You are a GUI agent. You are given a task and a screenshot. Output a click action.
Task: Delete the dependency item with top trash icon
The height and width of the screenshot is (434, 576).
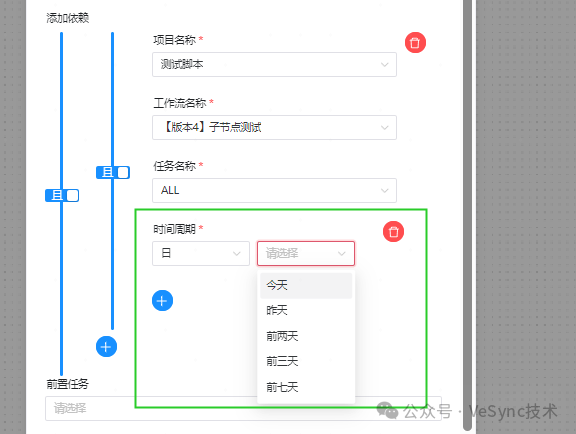pyautogui.click(x=415, y=43)
